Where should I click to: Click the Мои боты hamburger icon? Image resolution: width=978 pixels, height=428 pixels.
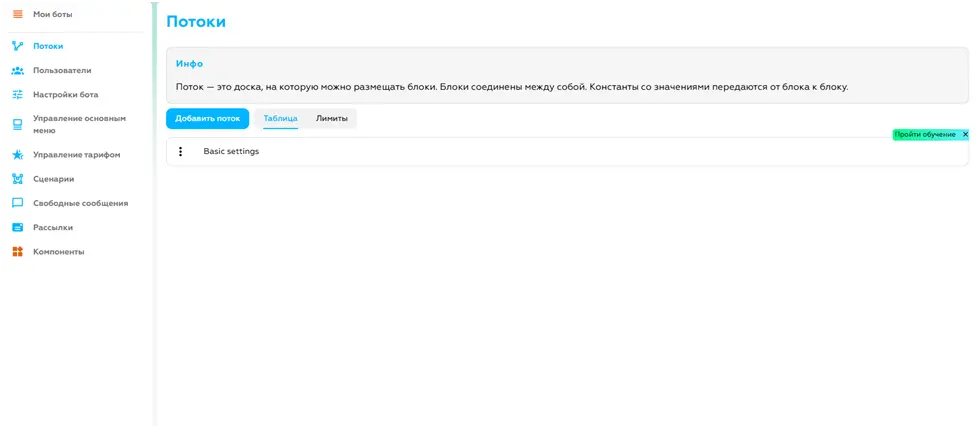[x=17, y=14]
